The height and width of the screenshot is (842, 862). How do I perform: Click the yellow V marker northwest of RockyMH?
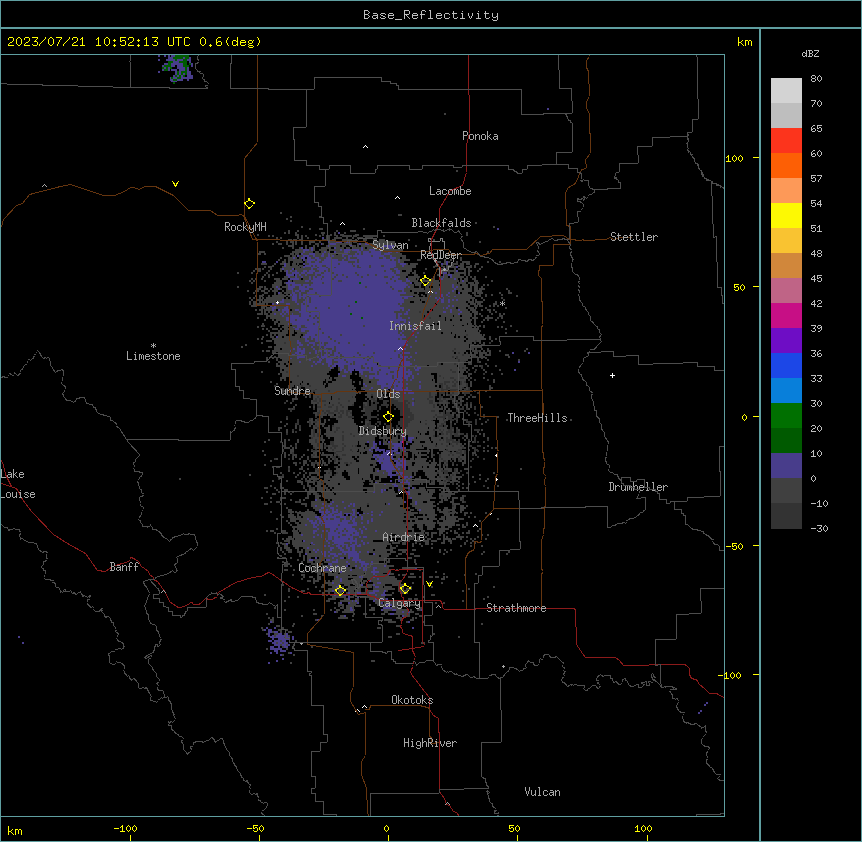click(x=175, y=184)
